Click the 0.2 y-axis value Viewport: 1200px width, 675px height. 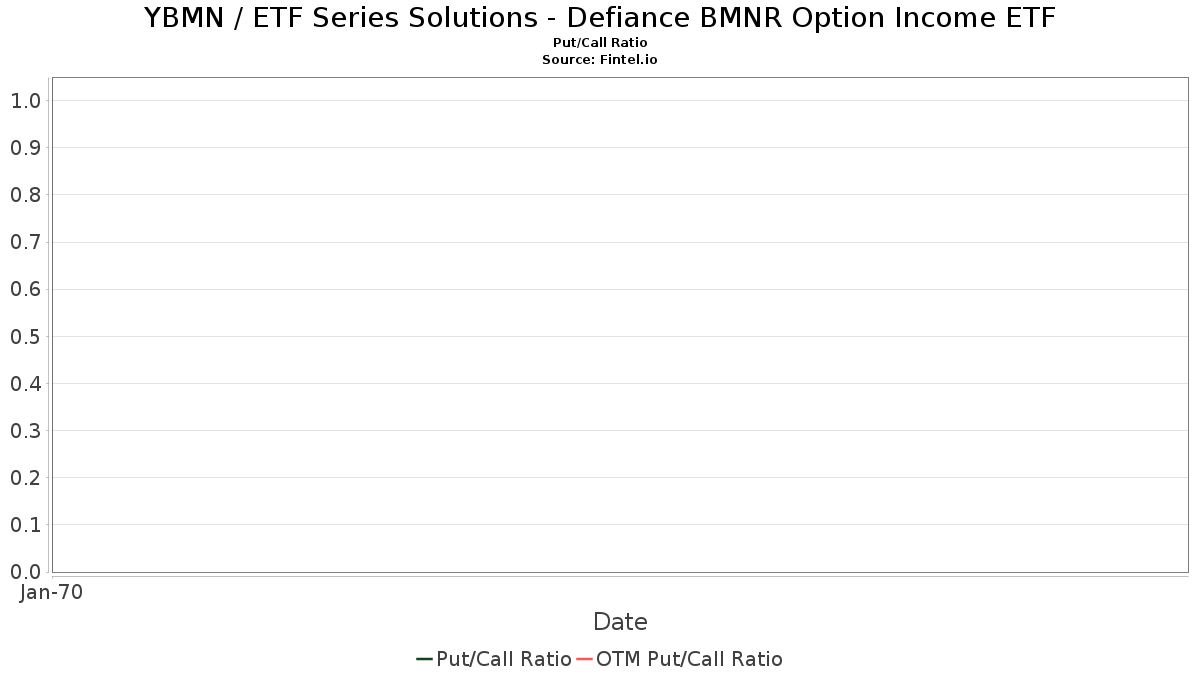tap(25, 478)
